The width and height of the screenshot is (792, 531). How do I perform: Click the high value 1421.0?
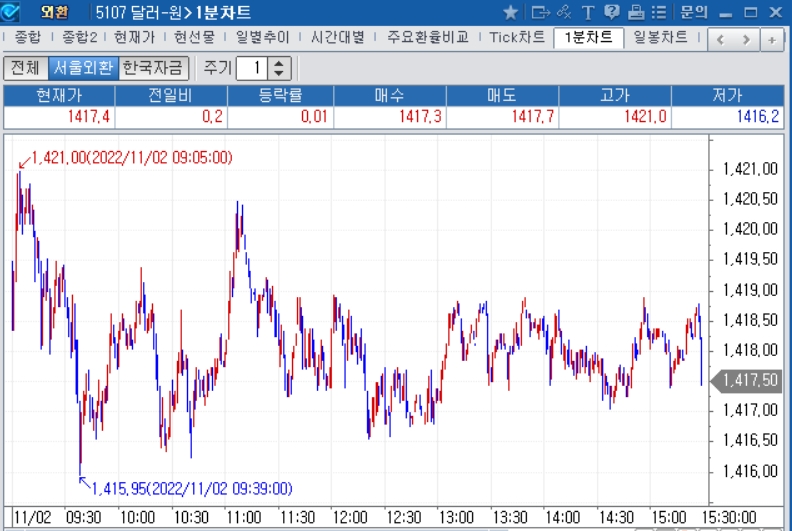tap(646, 117)
